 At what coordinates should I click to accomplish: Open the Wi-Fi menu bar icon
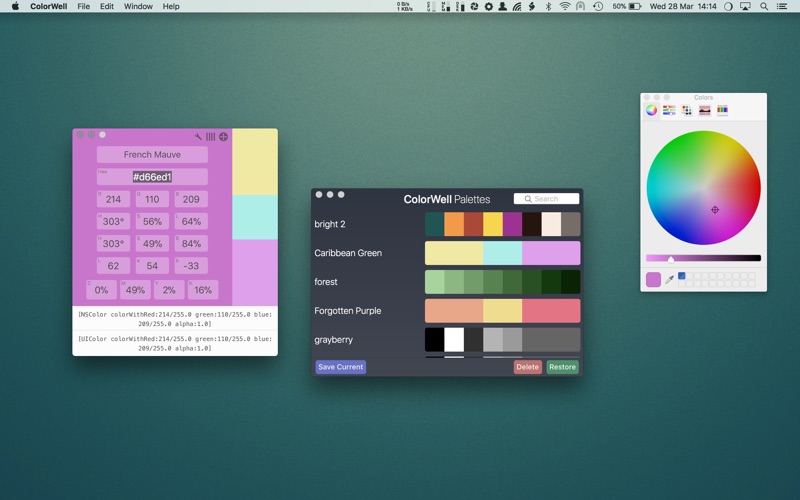(564, 7)
